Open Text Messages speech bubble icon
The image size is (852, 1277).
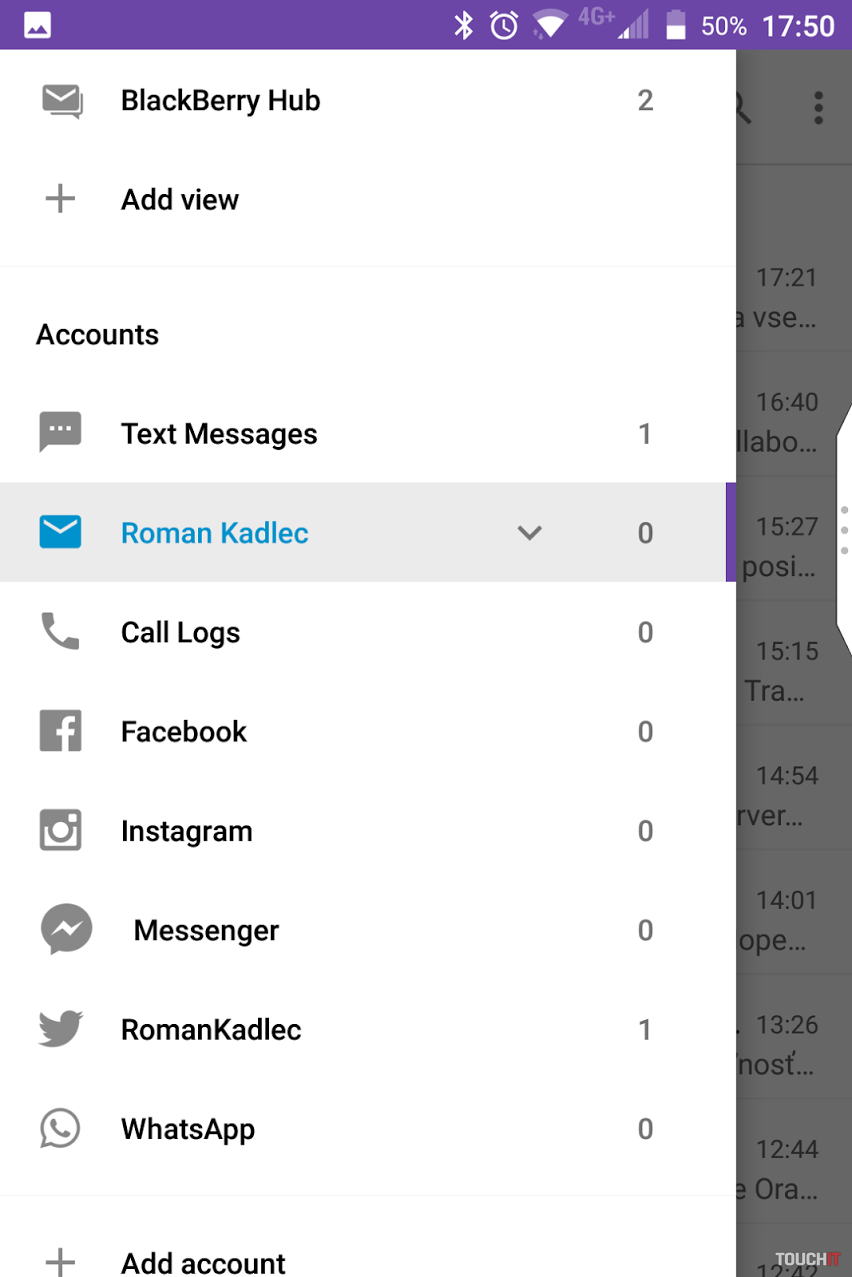[60, 433]
